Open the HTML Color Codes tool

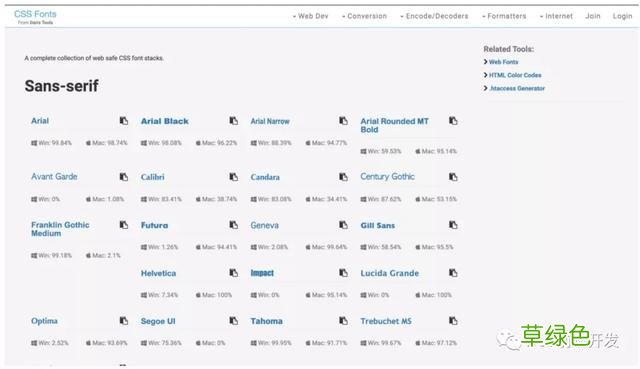(x=515, y=75)
